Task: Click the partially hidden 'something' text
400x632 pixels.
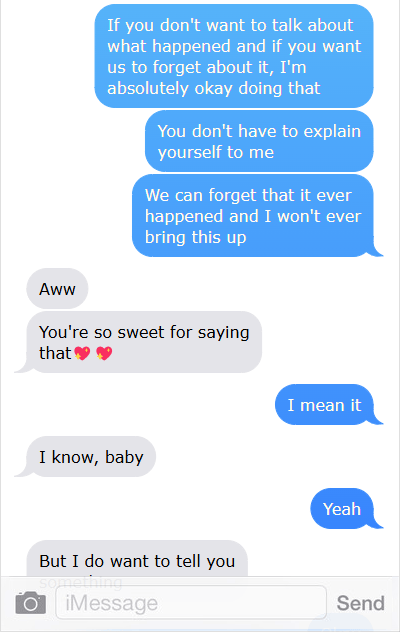Action: [81, 582]
